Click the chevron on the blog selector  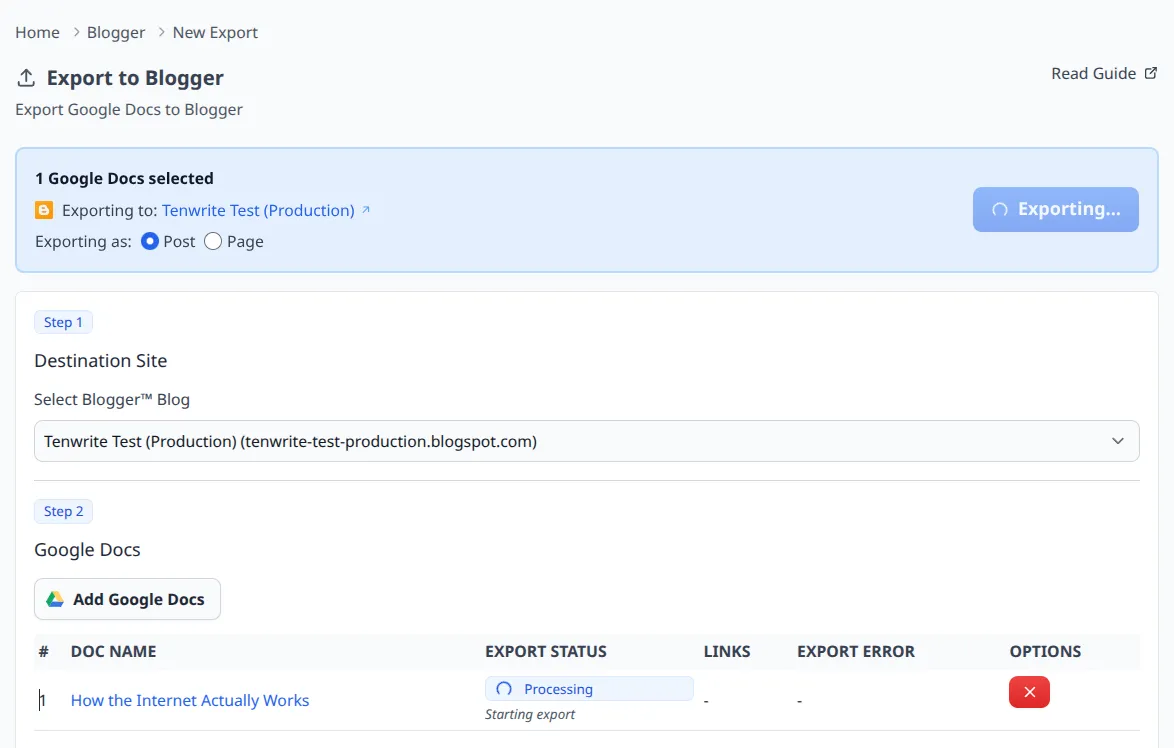click(1118, 440)
